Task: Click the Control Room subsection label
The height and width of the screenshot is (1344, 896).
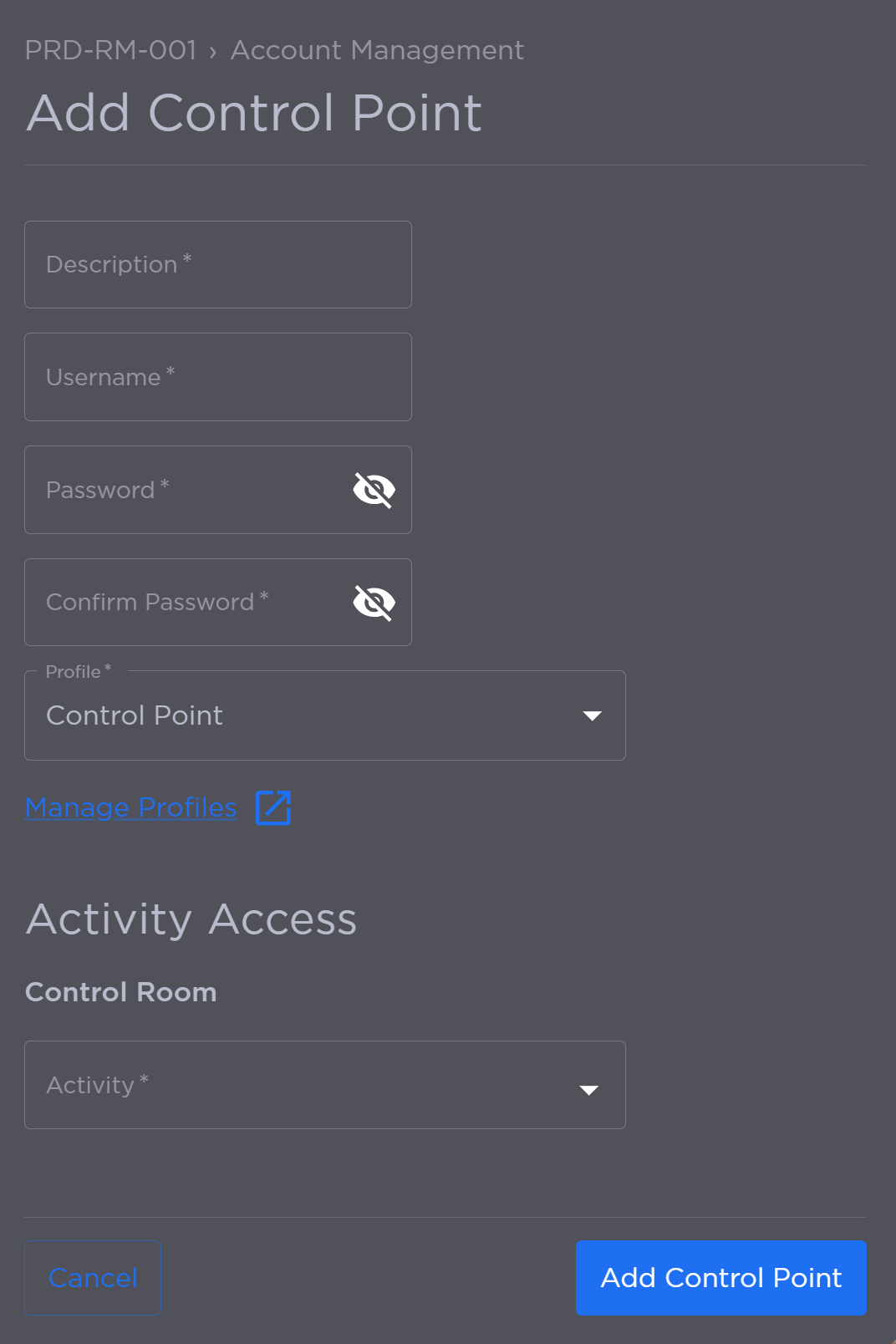Action: (x=121, y=992)
